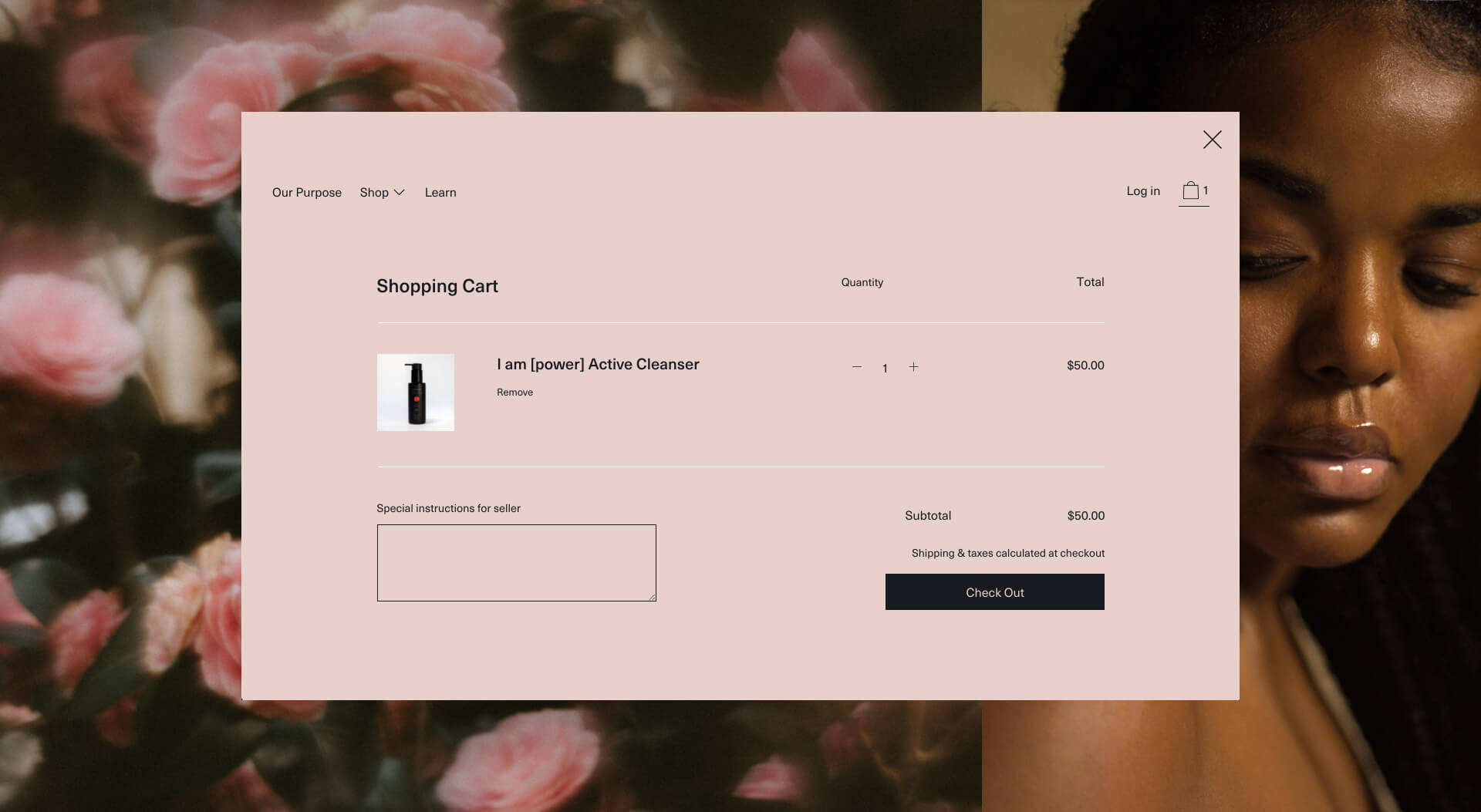Close the cart overlay using the X icon
1481x812 pixels.
[1212, 140]
